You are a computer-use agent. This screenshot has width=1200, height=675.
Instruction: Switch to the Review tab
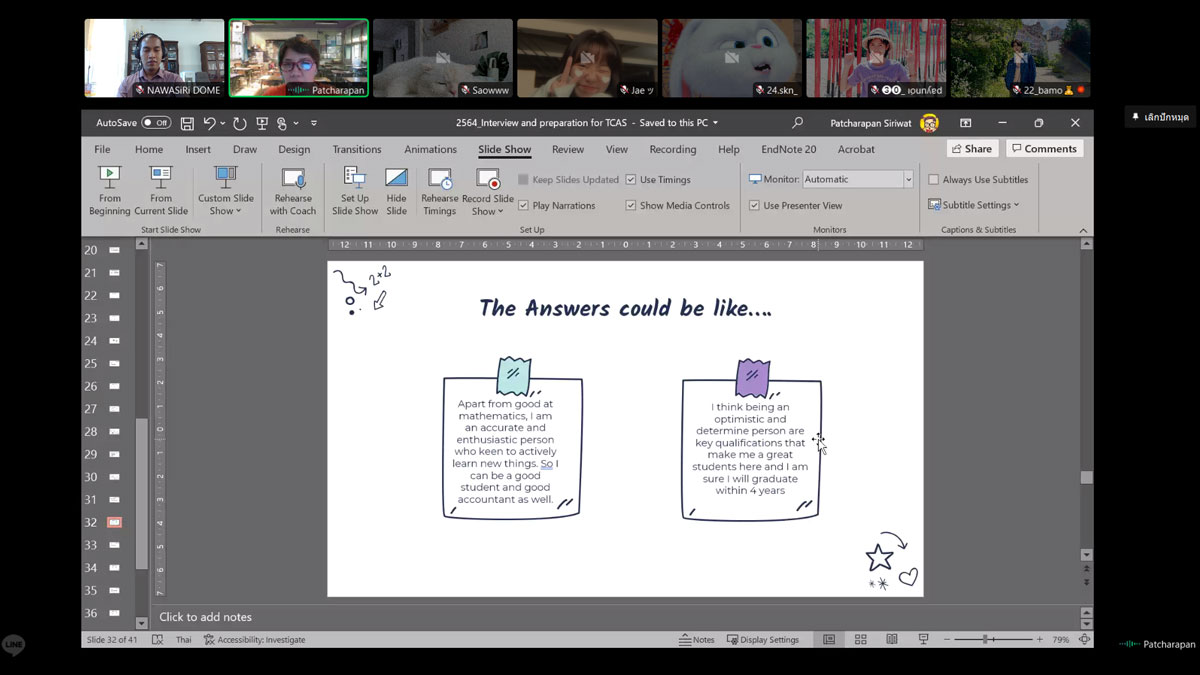568,150
